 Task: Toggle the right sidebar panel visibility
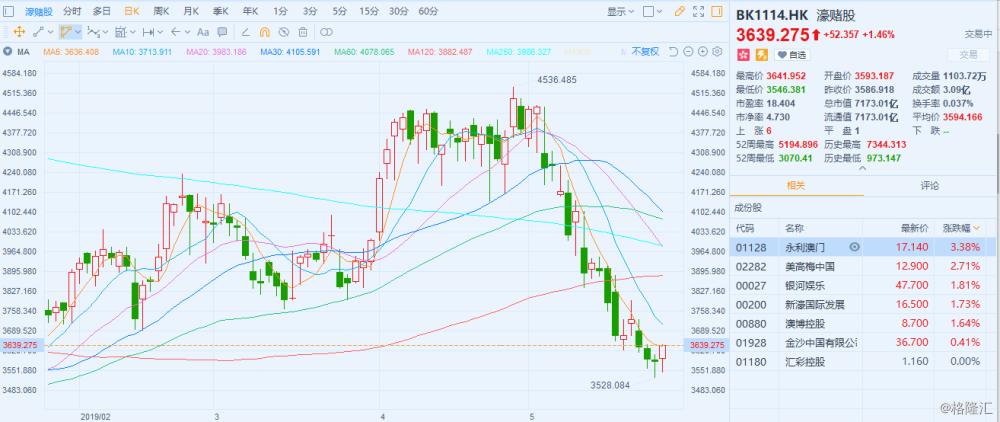click(717, 11)
